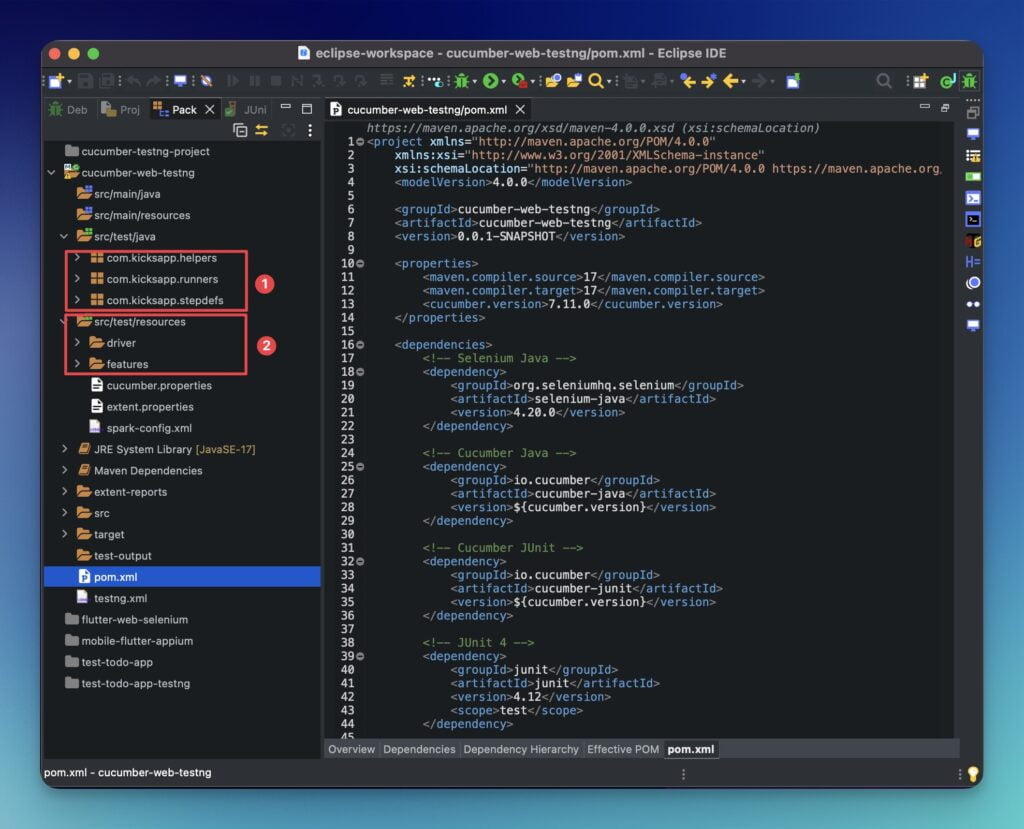Fold the dependencies block at line 16
Image resolution: width=1024 pixels, height=829 pixels.
point(360,345)
